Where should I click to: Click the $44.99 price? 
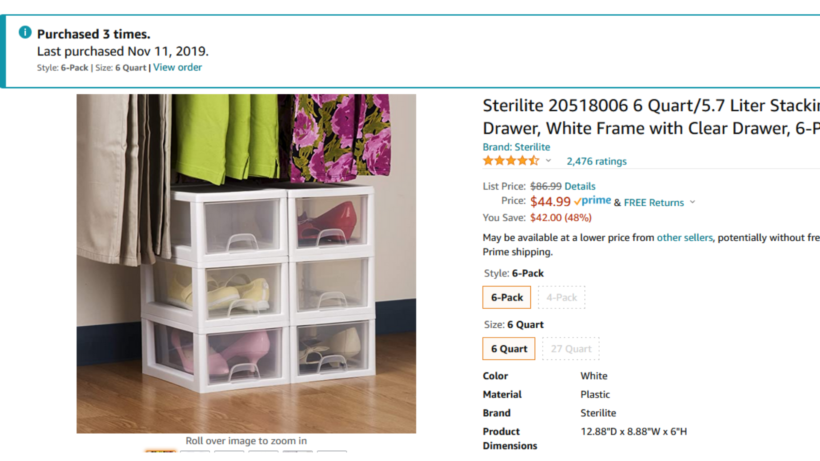coord(550,202)
